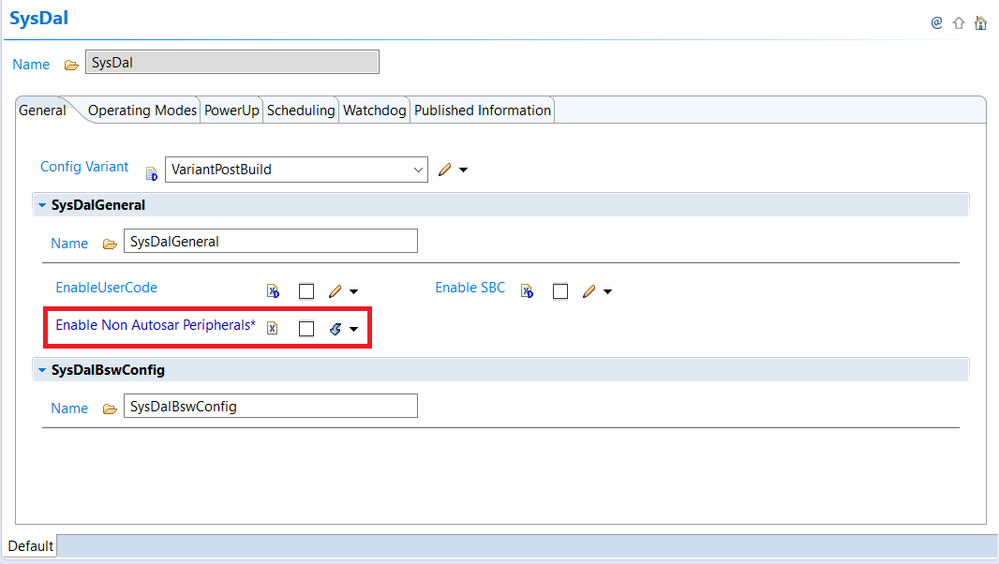
Task: Enable the Enable SBC checkbox
Action: [x=561, y=291]
